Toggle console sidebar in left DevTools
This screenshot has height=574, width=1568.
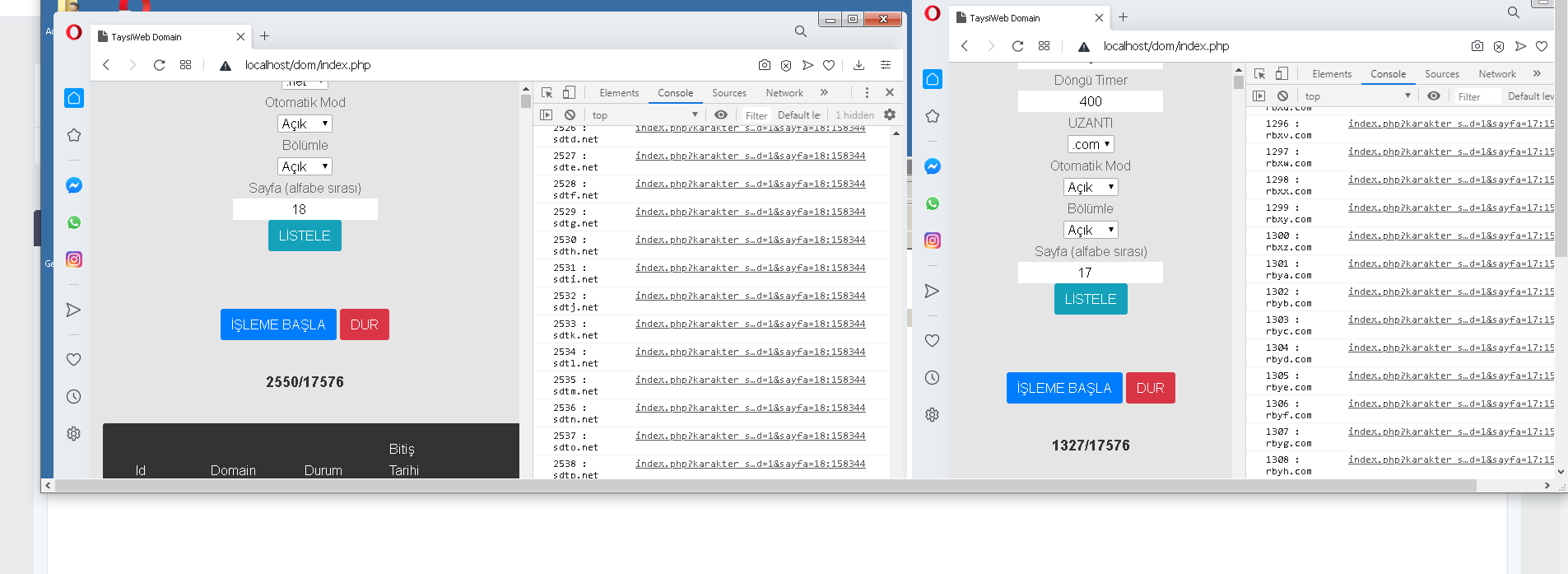coord(546,115)
